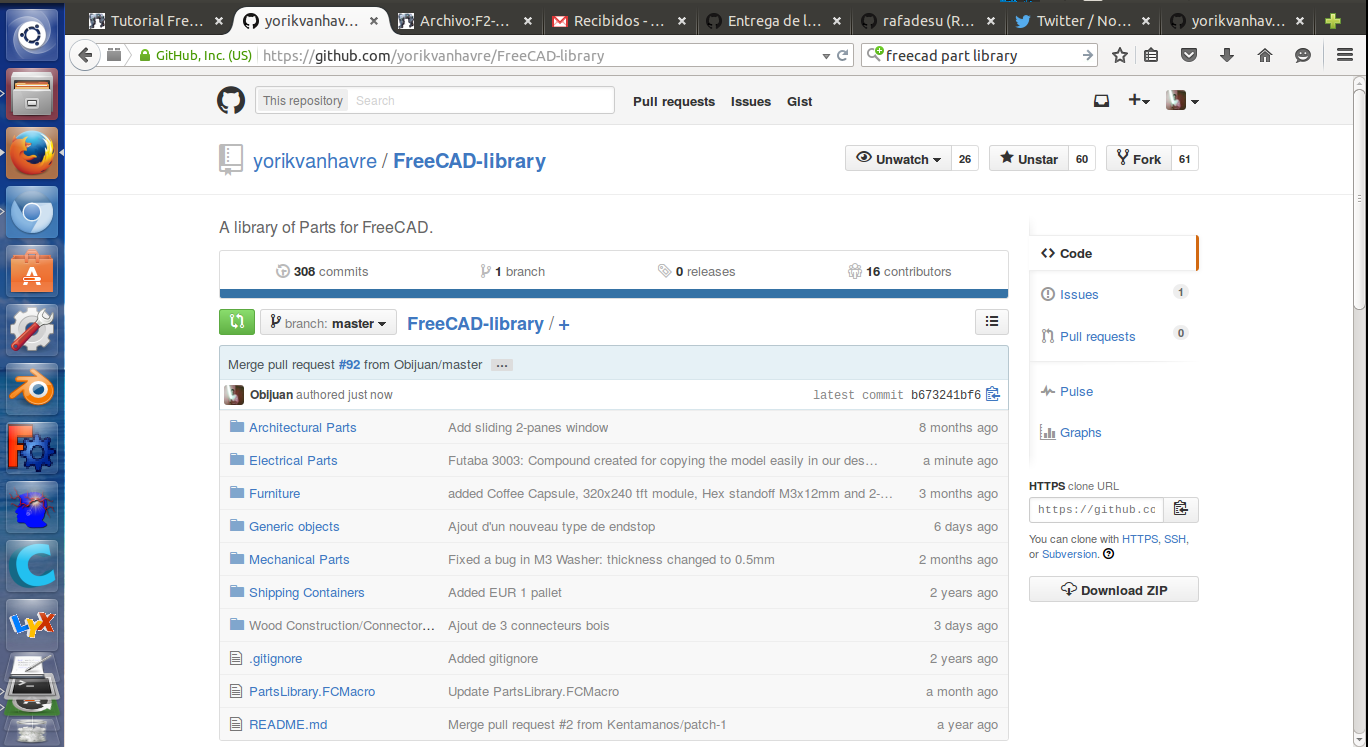Bookmark this page with the star icon
This screenshot has height=747, width=1368.
click(x=1120, y=56)
